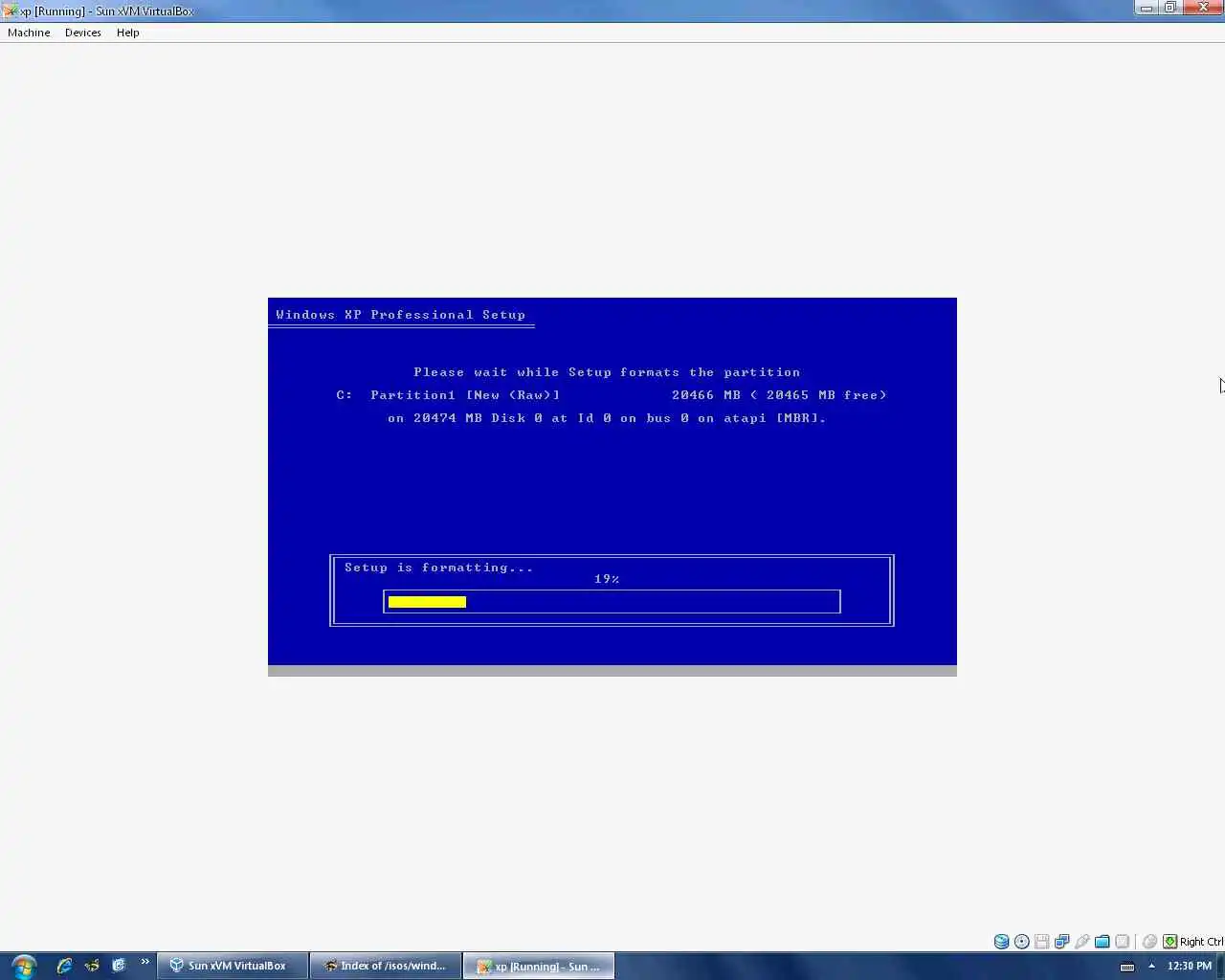Viewport: 1225px width, 980px height.
Task: Click the third quick launch icon
Action: 119,966
